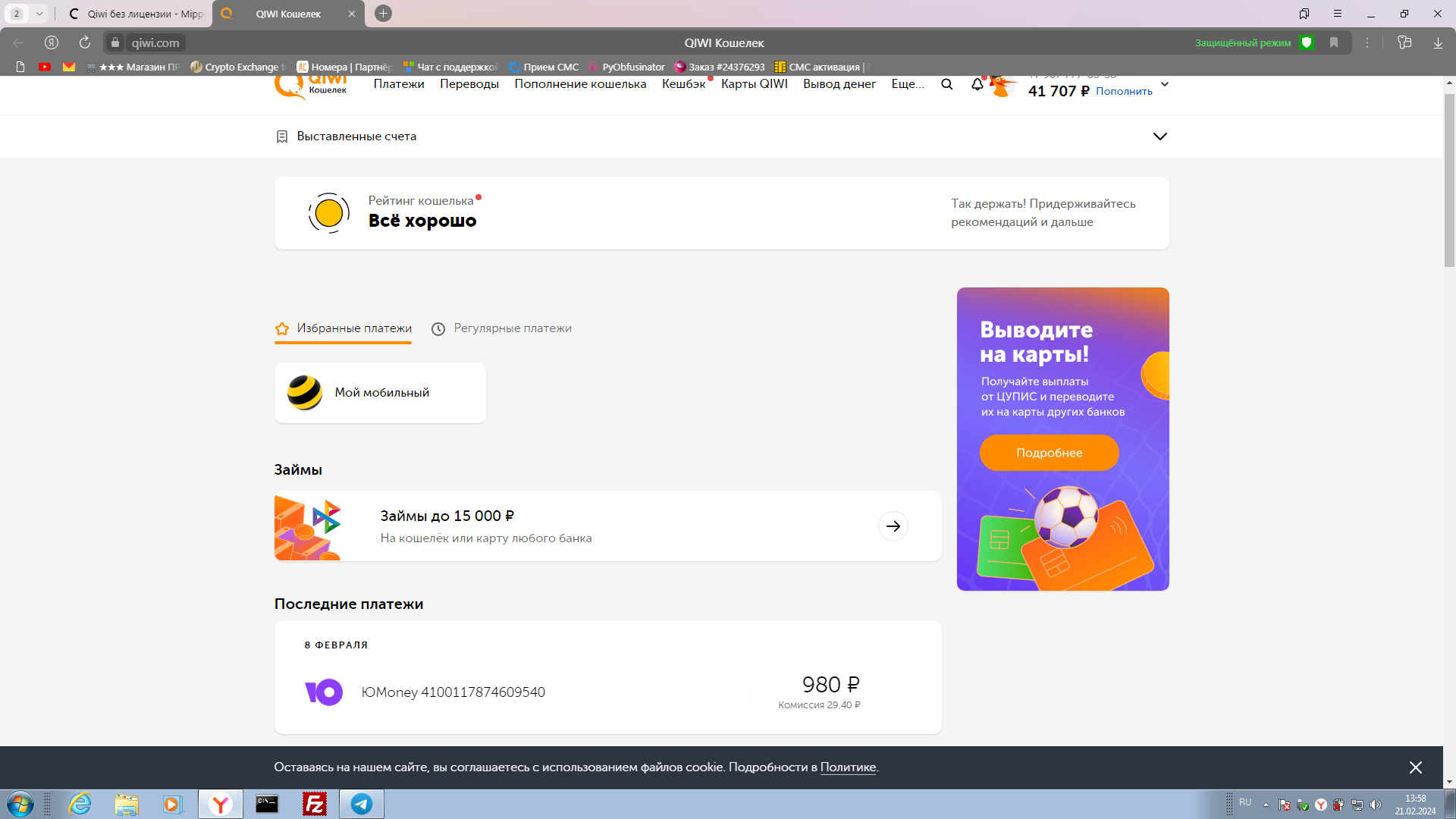This screenshot has height=819, width=1456.
Task: Open the Crypto Exchange bookmark
Action: pos(237,67)
